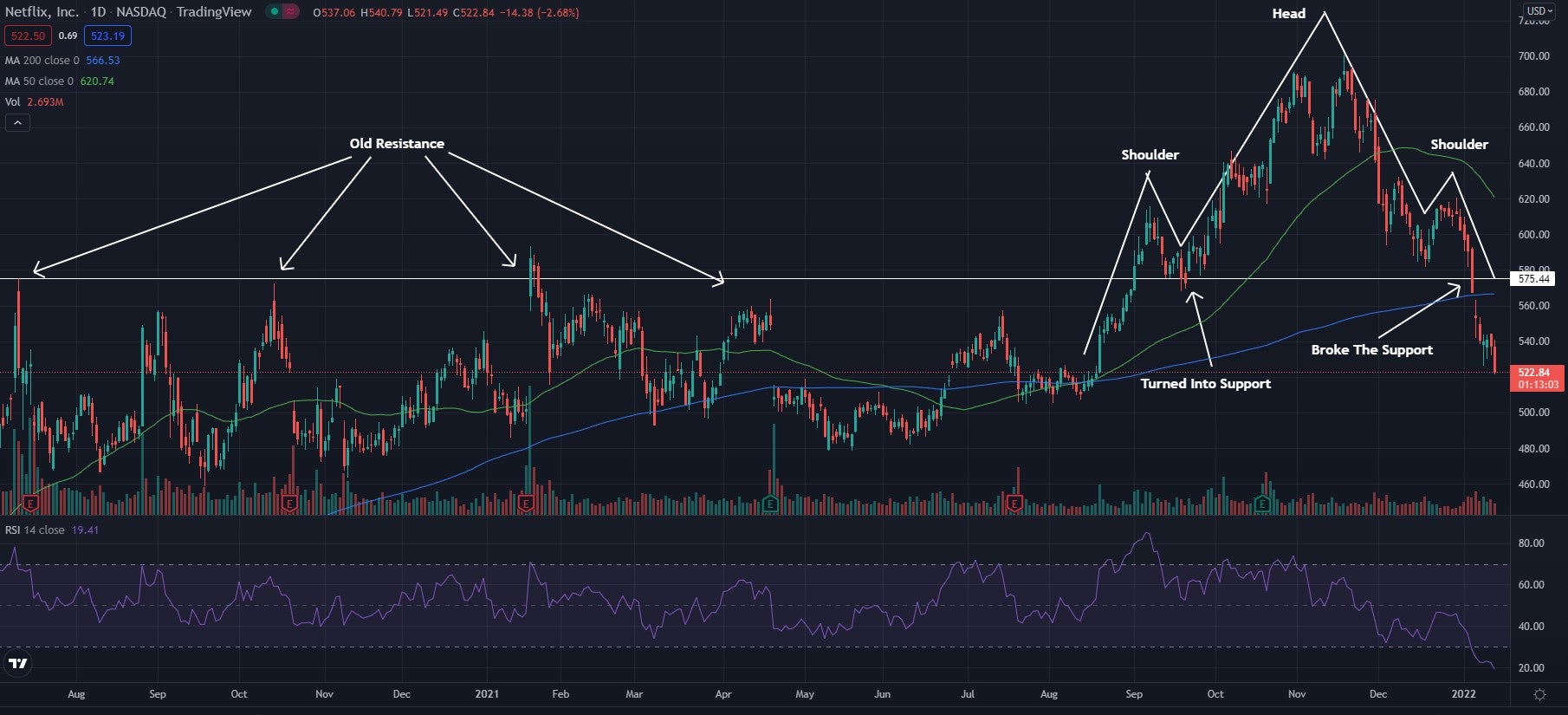
Task: Open the USD currency dropdown
Action: pyautogui.click(x=1539, y=11)
